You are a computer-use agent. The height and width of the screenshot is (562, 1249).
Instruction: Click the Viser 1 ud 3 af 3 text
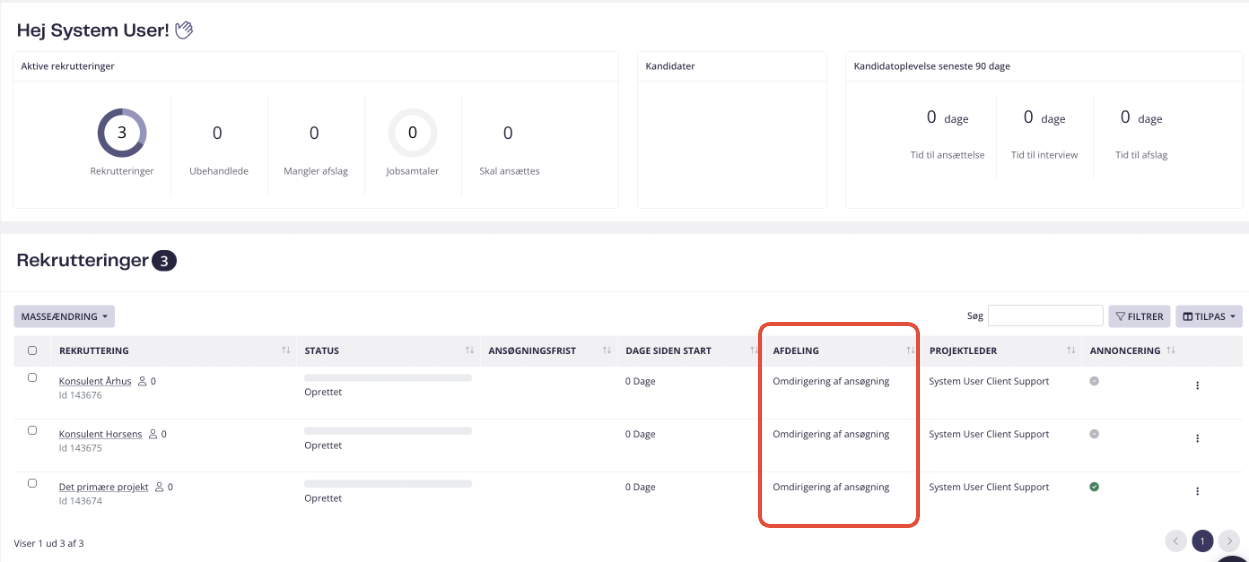(49, 543)
